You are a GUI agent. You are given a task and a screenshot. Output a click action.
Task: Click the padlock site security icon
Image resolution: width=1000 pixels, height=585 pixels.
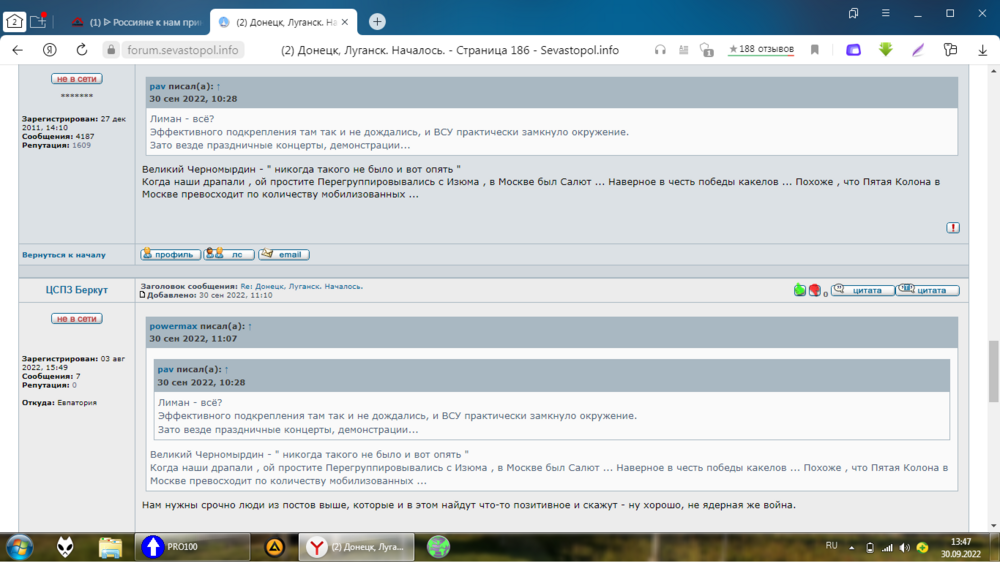coord(111,50)
